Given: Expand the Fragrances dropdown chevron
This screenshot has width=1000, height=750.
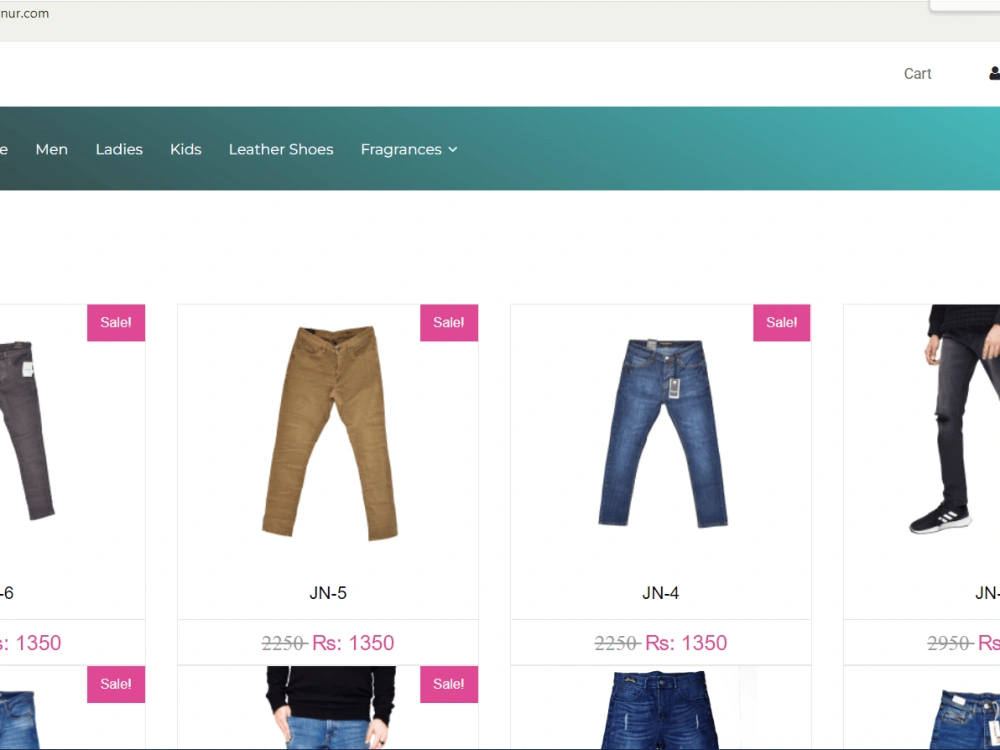Looking at the screenshot, I should [x=453, y=149].
